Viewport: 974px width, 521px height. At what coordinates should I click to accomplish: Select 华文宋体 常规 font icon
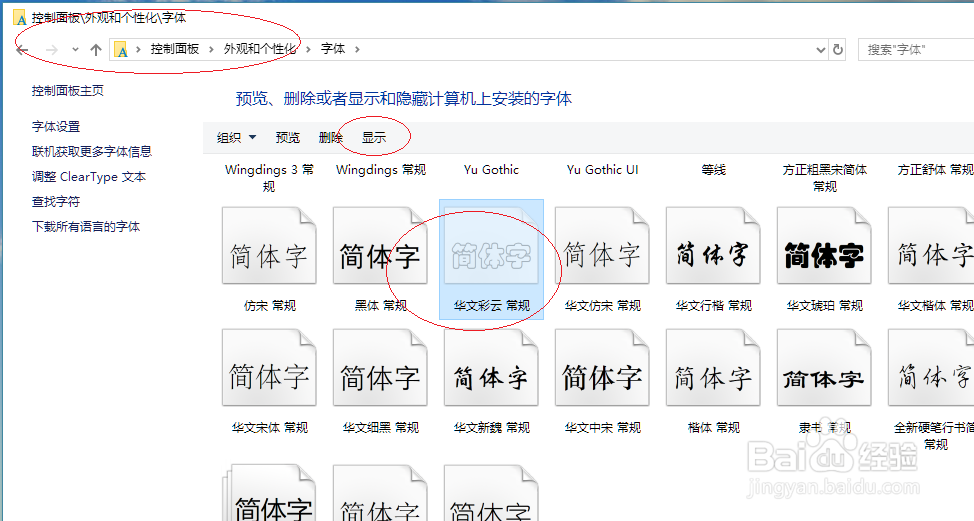[x=269, y=368]
